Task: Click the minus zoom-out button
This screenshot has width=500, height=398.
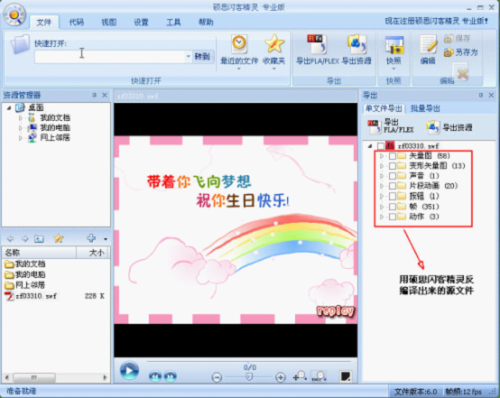Action: [217, 377]
